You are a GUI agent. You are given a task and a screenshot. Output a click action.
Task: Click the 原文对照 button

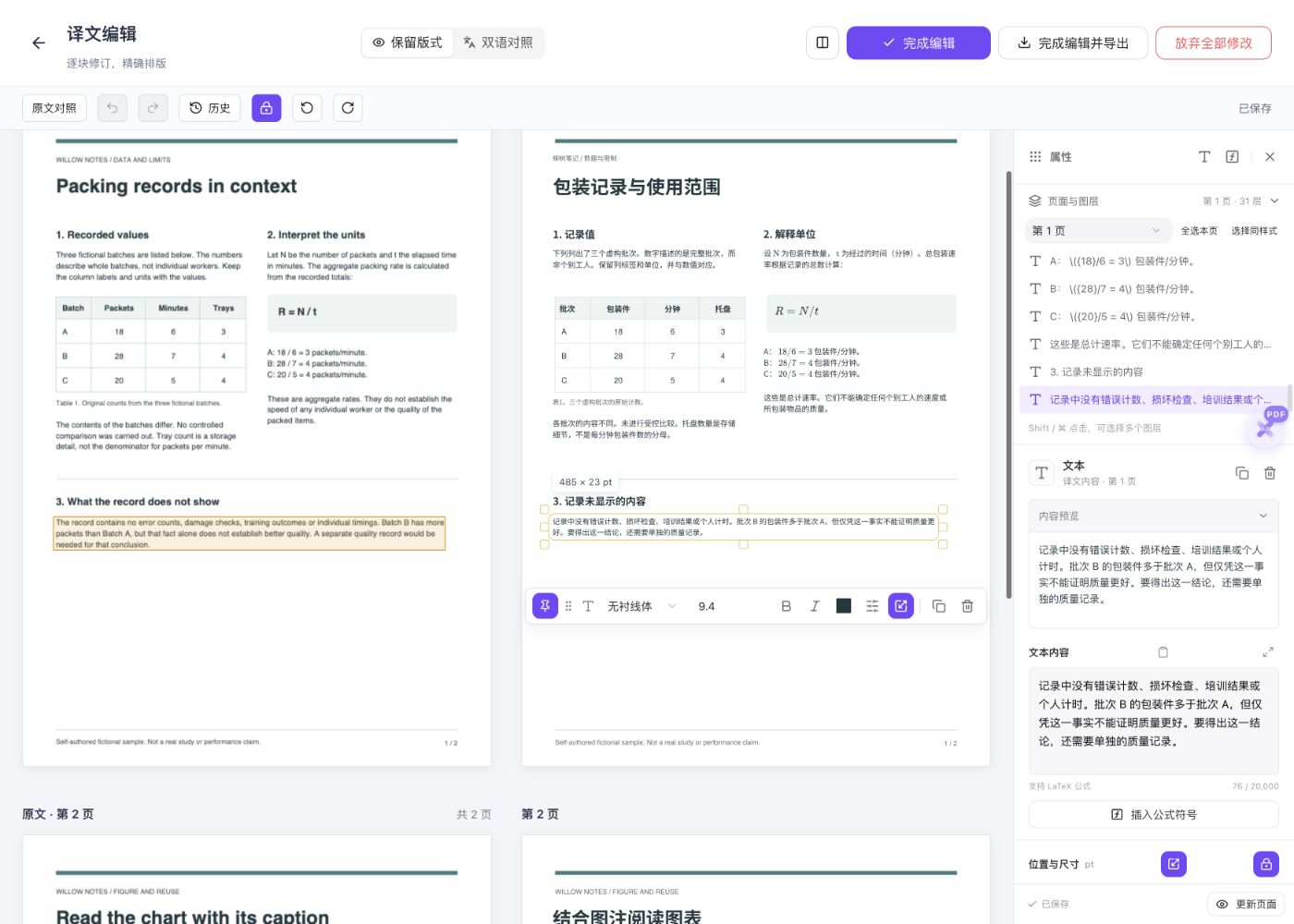point(55,108)
